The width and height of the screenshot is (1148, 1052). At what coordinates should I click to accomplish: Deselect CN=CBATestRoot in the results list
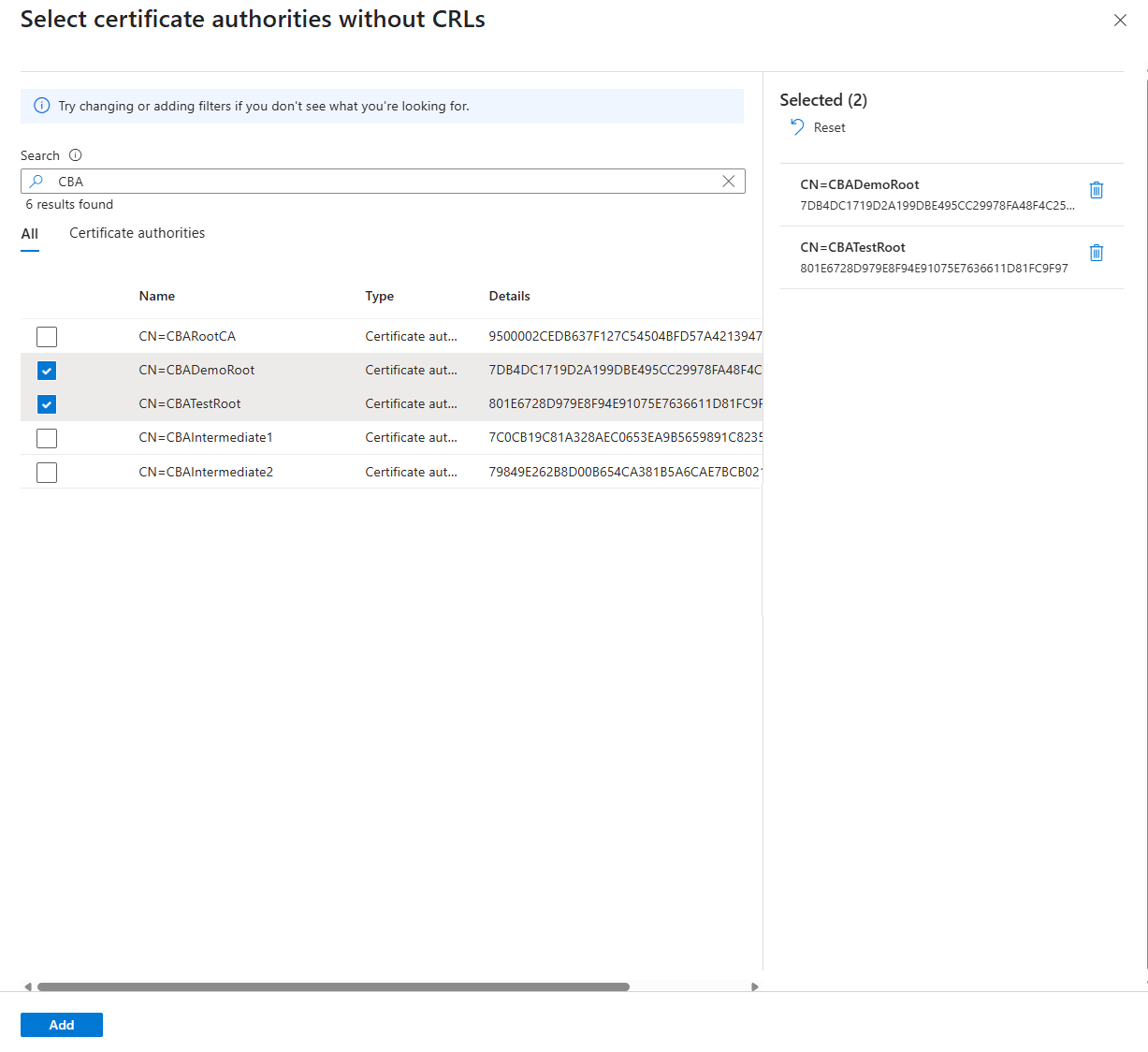click(46, 404)
